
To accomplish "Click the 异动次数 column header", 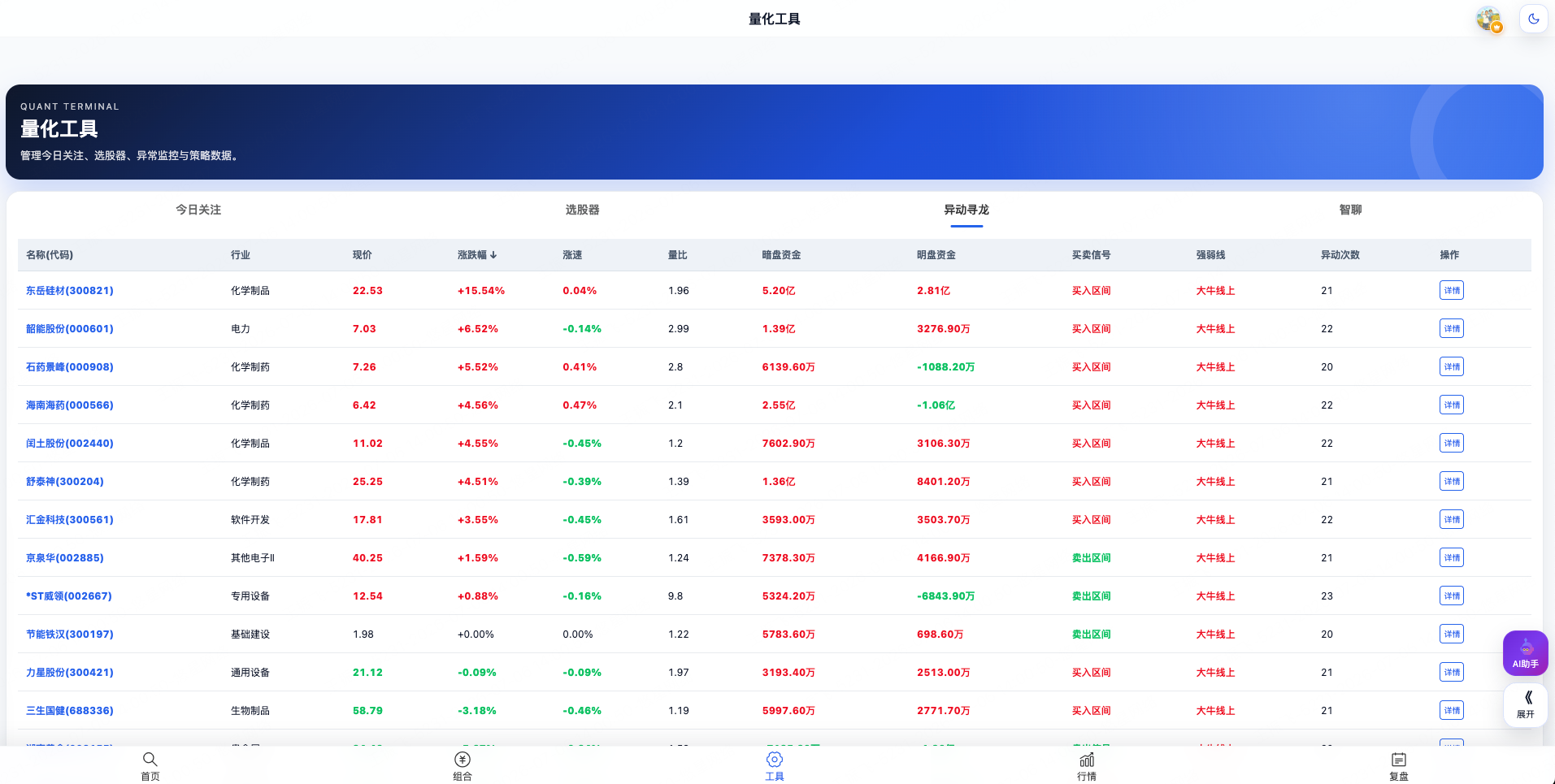I will point(1340,255).
